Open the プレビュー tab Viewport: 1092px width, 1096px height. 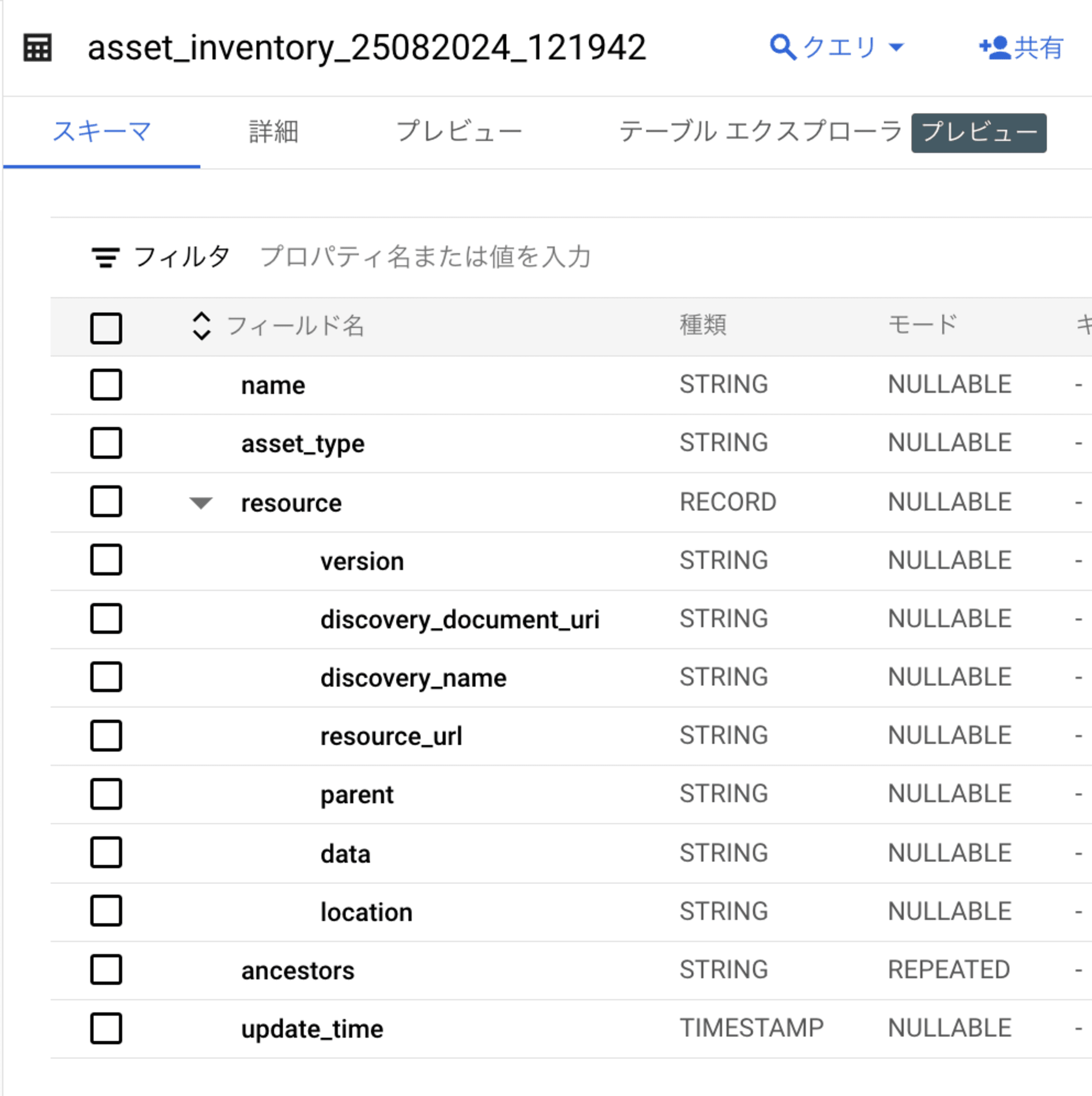coord(459,132)
